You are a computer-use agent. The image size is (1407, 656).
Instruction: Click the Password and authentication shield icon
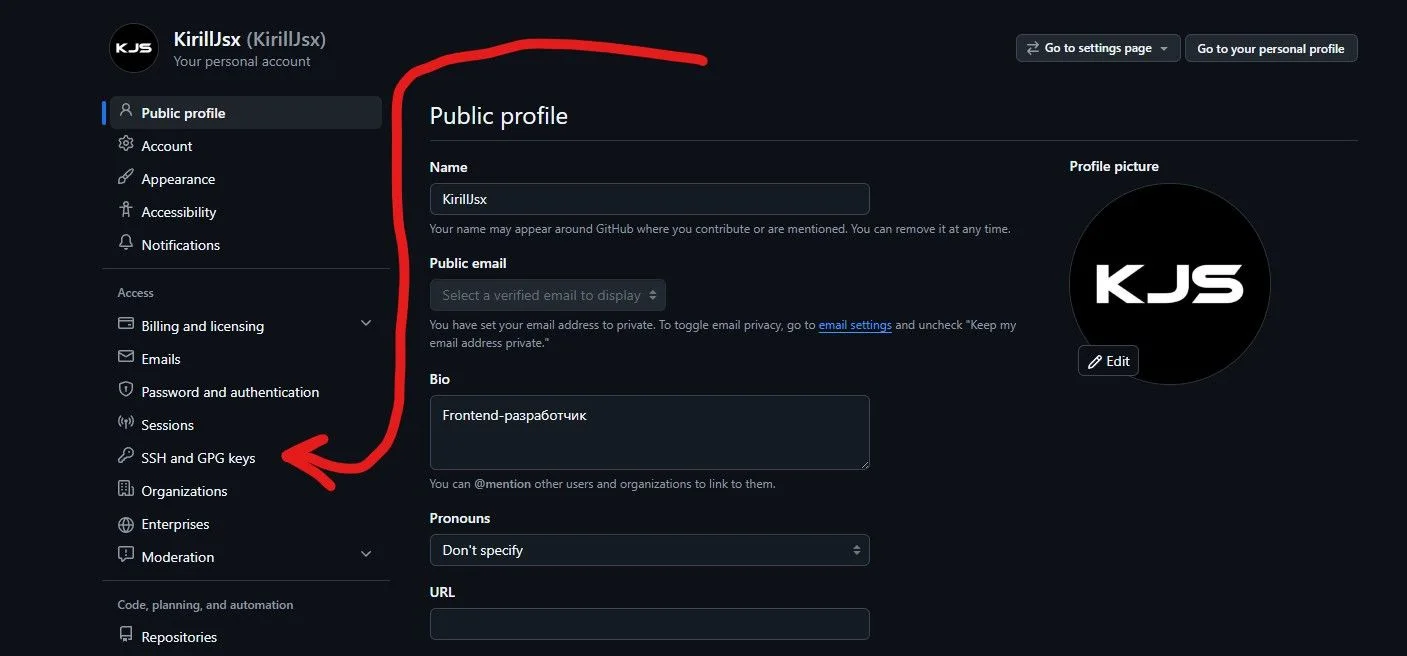pyautogui.click(x=126, y=391)
